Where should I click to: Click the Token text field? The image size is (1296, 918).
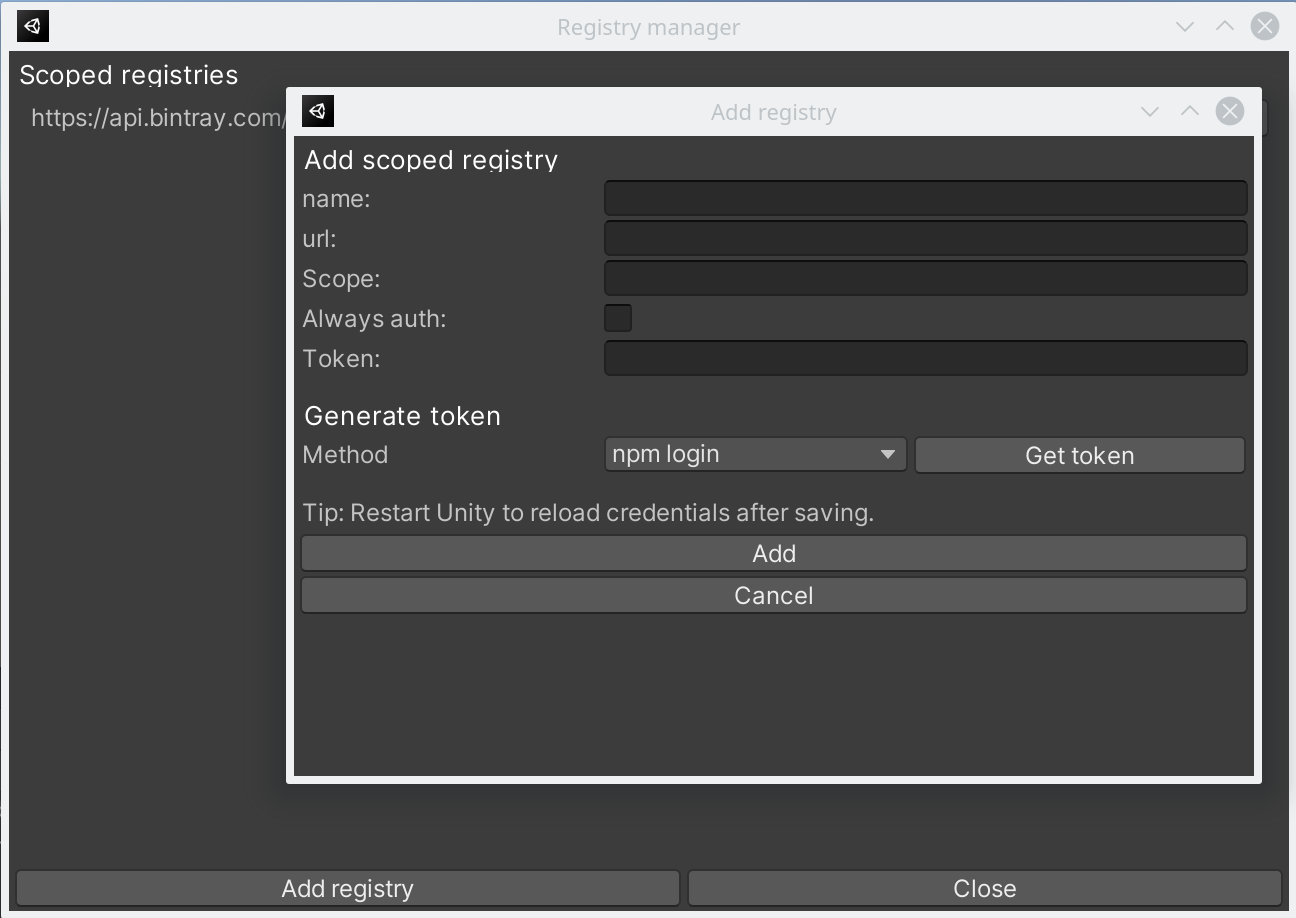[x=925, y=358]
